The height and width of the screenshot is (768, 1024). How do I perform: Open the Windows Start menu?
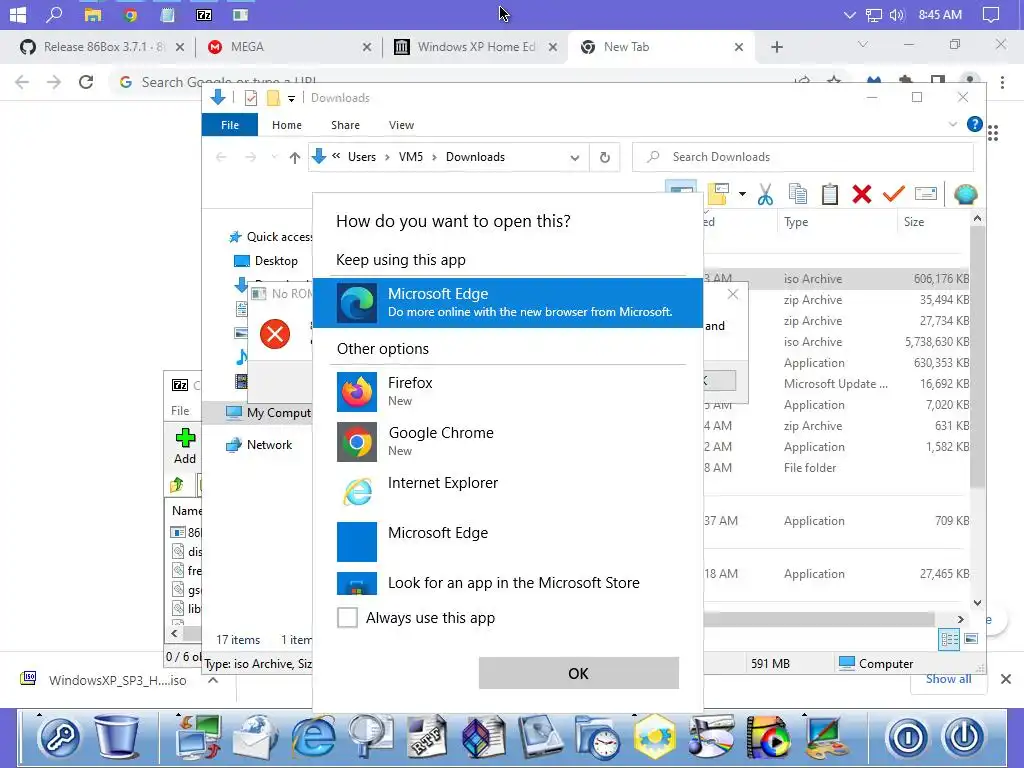point(18,14)
